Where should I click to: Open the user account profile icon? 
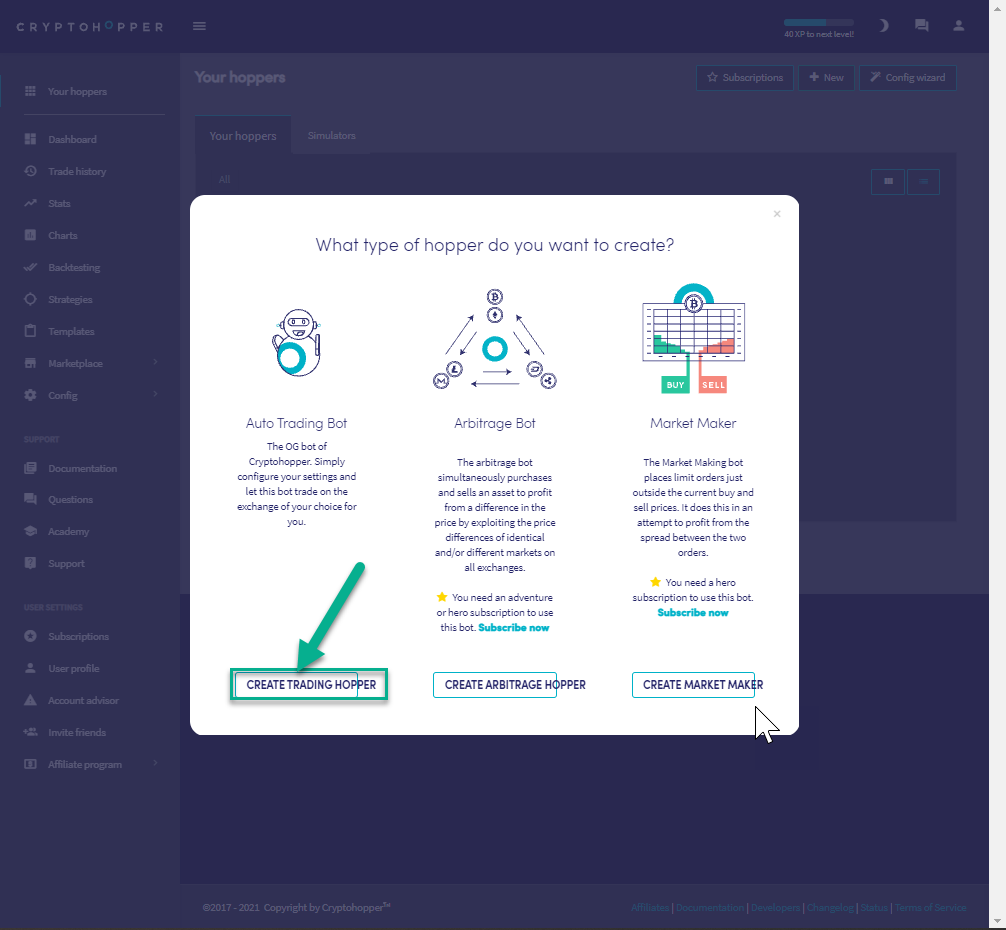tap(959, 26)
